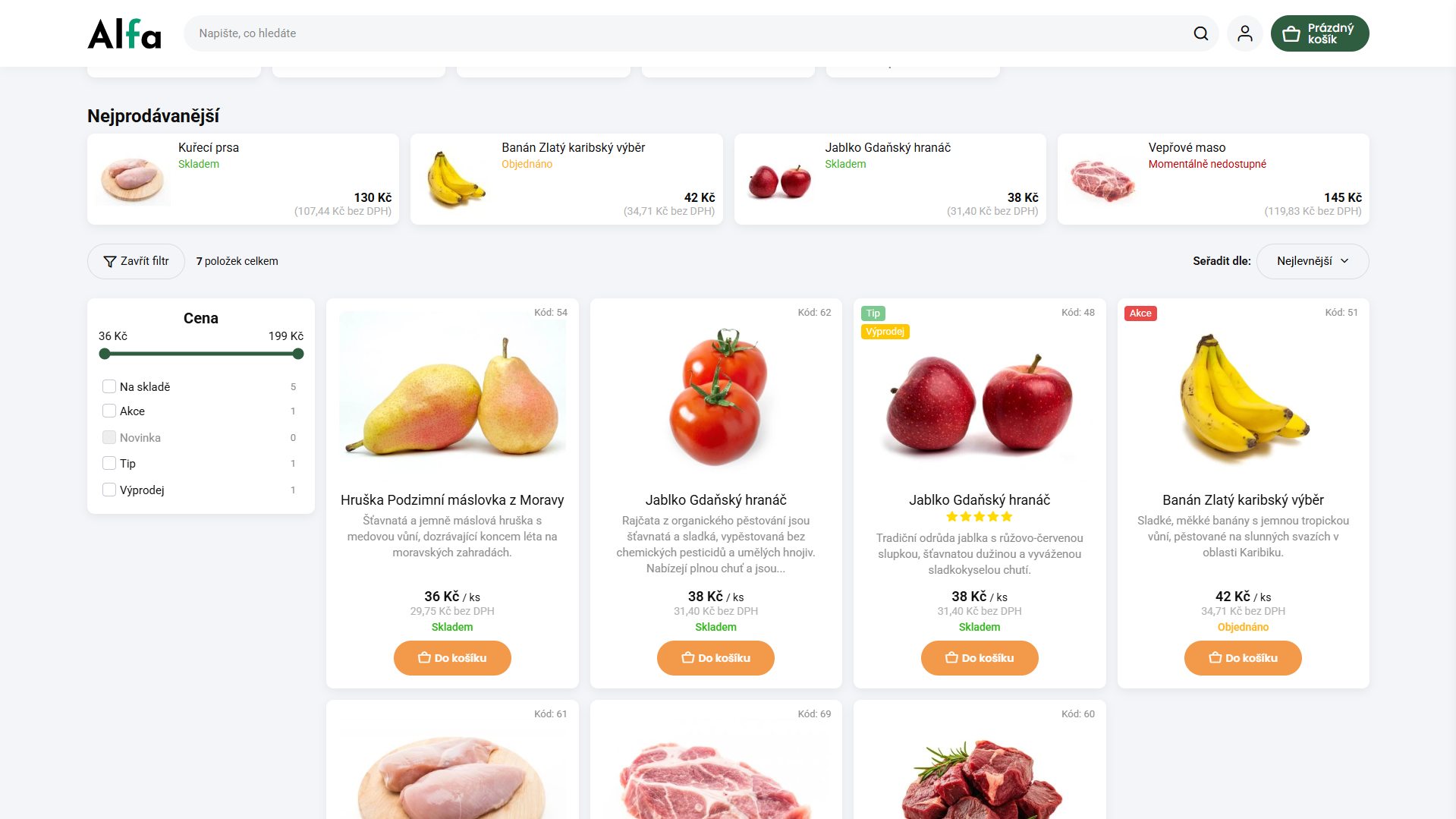Click the red Akce badge on banana
The height and width of the screenshot is (819, 1456).
[x=1140, y=313]
